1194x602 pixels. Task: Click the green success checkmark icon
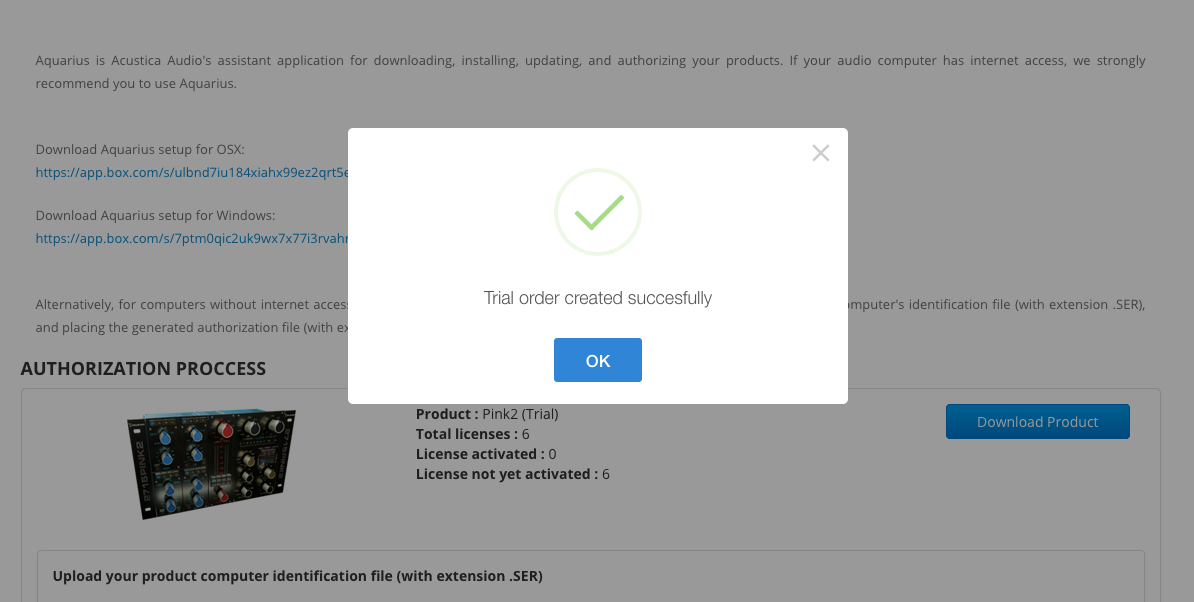point(598,212)
